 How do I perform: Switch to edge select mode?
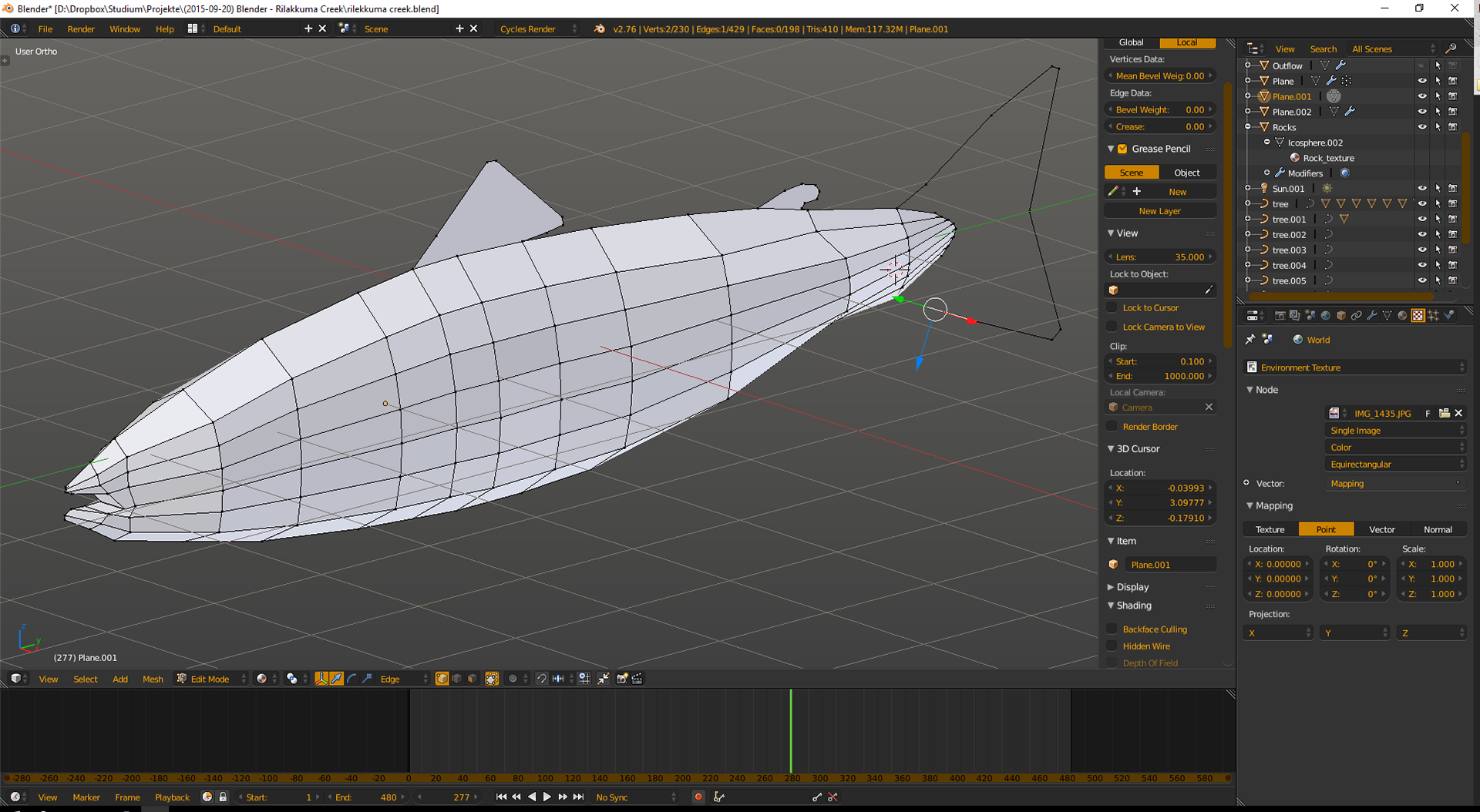[x=457, y=679]
